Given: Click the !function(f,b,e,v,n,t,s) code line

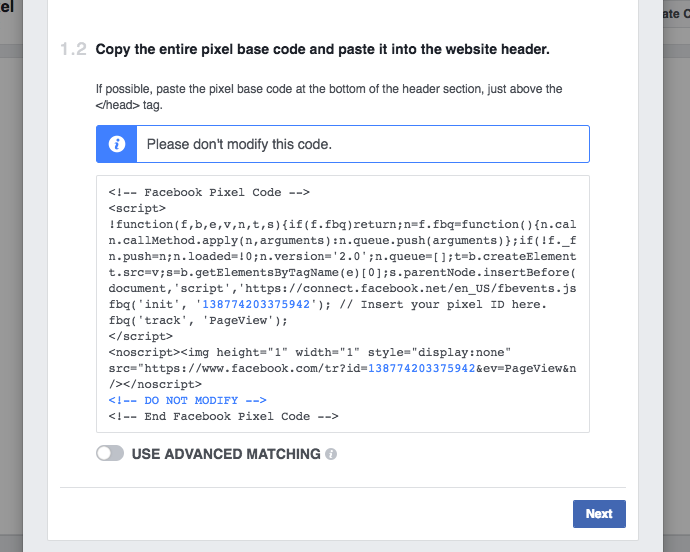Looking at the screenshot, I should [x=342, y=224].
